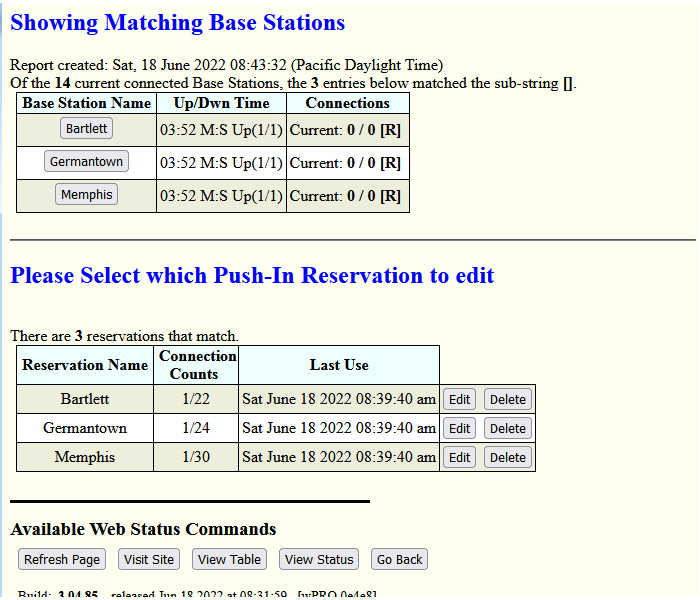Screen dimensions: 700x600
Task: Delete the Germantown reservation
Action: pyautogui.click(x=507, y=429)
